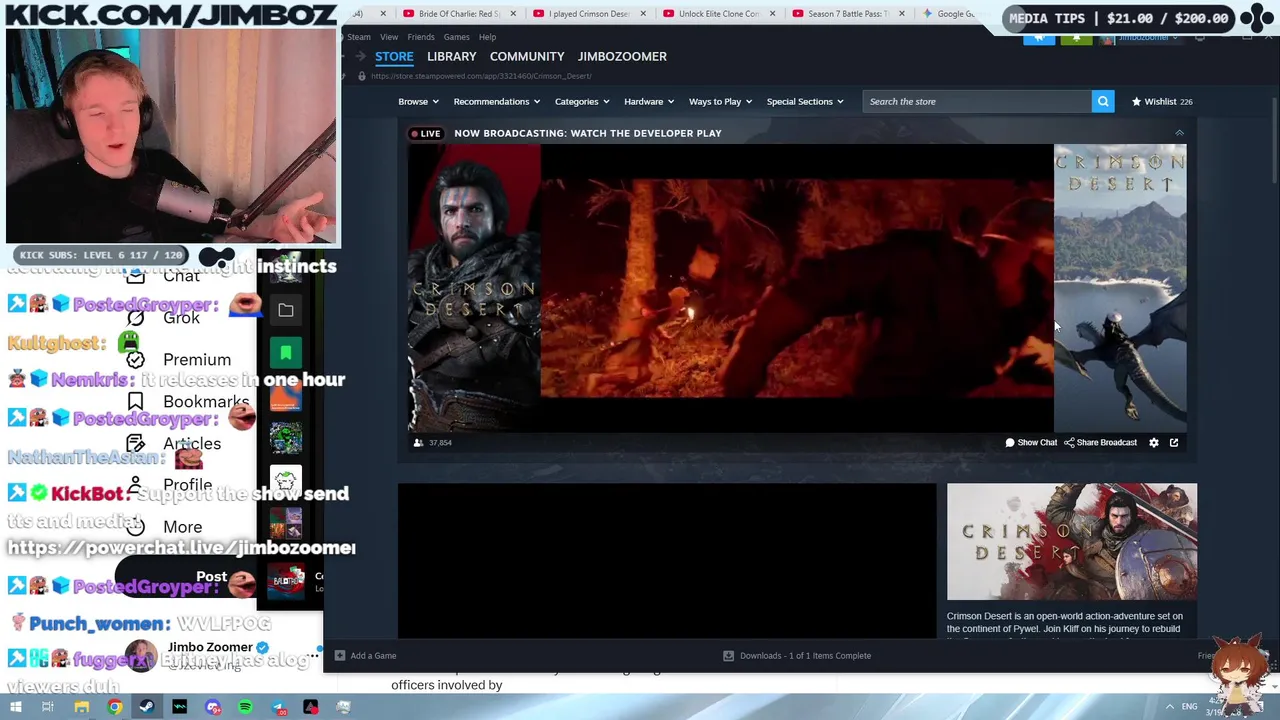This screenshot has width=1280, height=720.
Task: Click the Wishlist star icon
Action: coord(1136,101)
